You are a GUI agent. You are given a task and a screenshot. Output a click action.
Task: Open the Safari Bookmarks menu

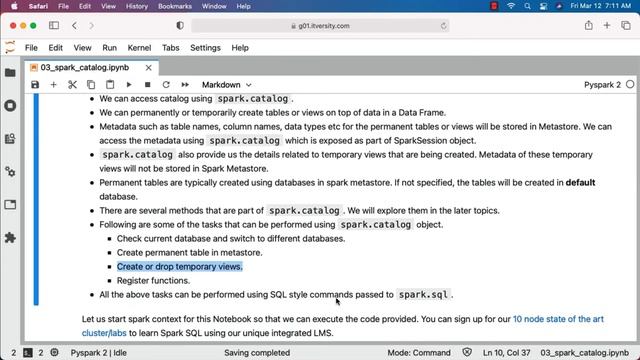point(175,6)
